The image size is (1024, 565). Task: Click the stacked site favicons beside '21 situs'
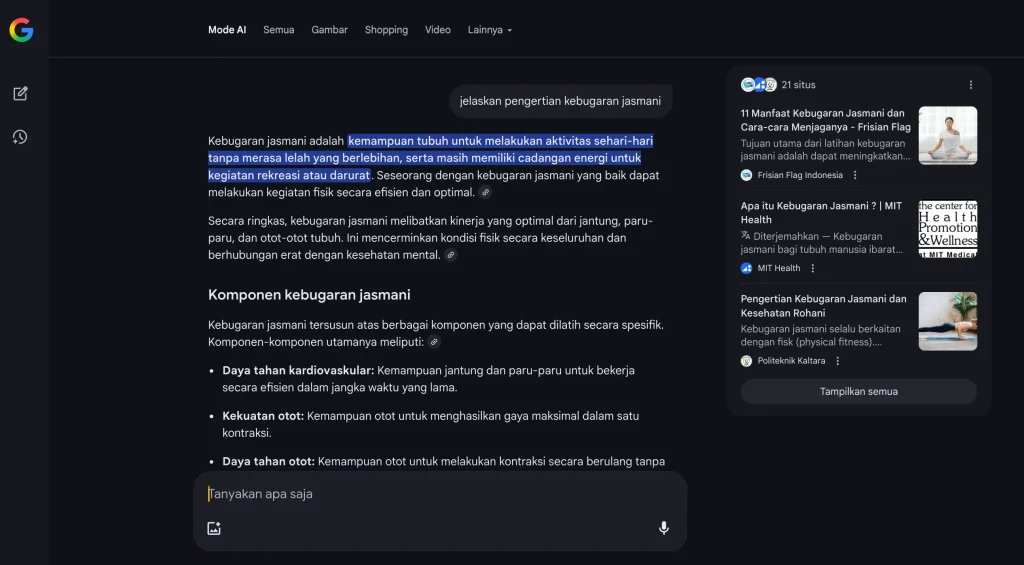point(759,84)
